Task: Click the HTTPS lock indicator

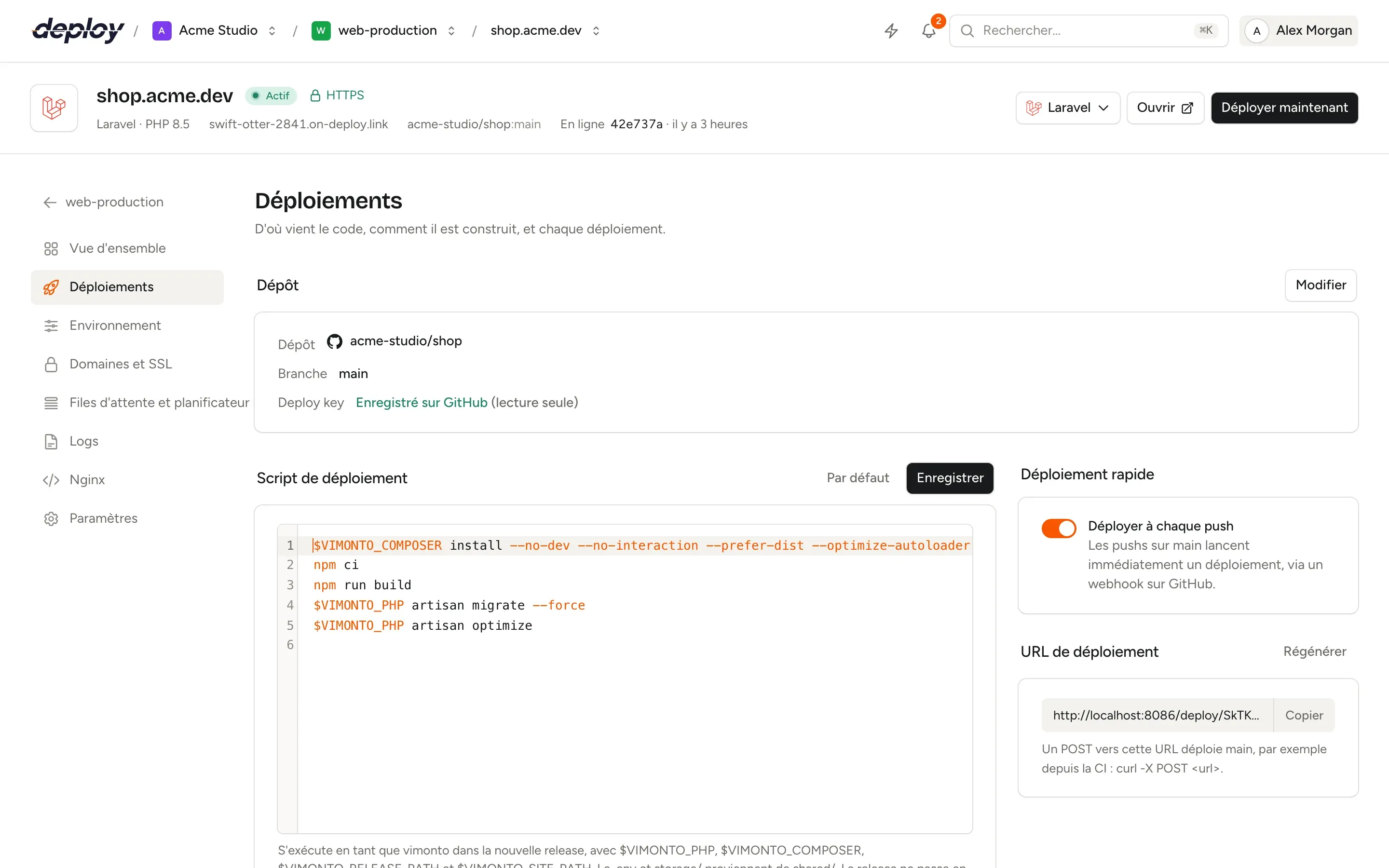Action: click(x=337, y=95)
